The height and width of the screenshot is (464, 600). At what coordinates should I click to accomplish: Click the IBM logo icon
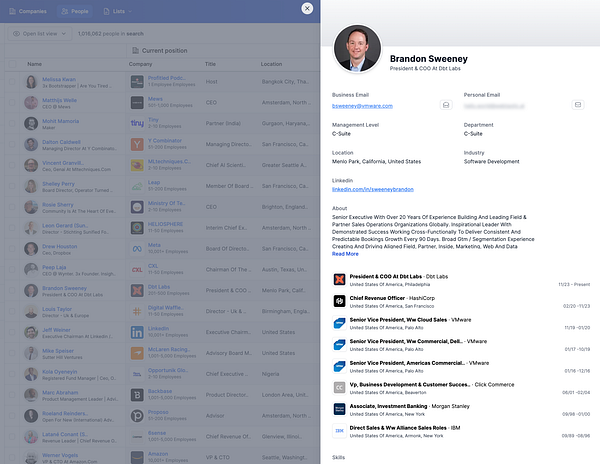click(339, 431)
